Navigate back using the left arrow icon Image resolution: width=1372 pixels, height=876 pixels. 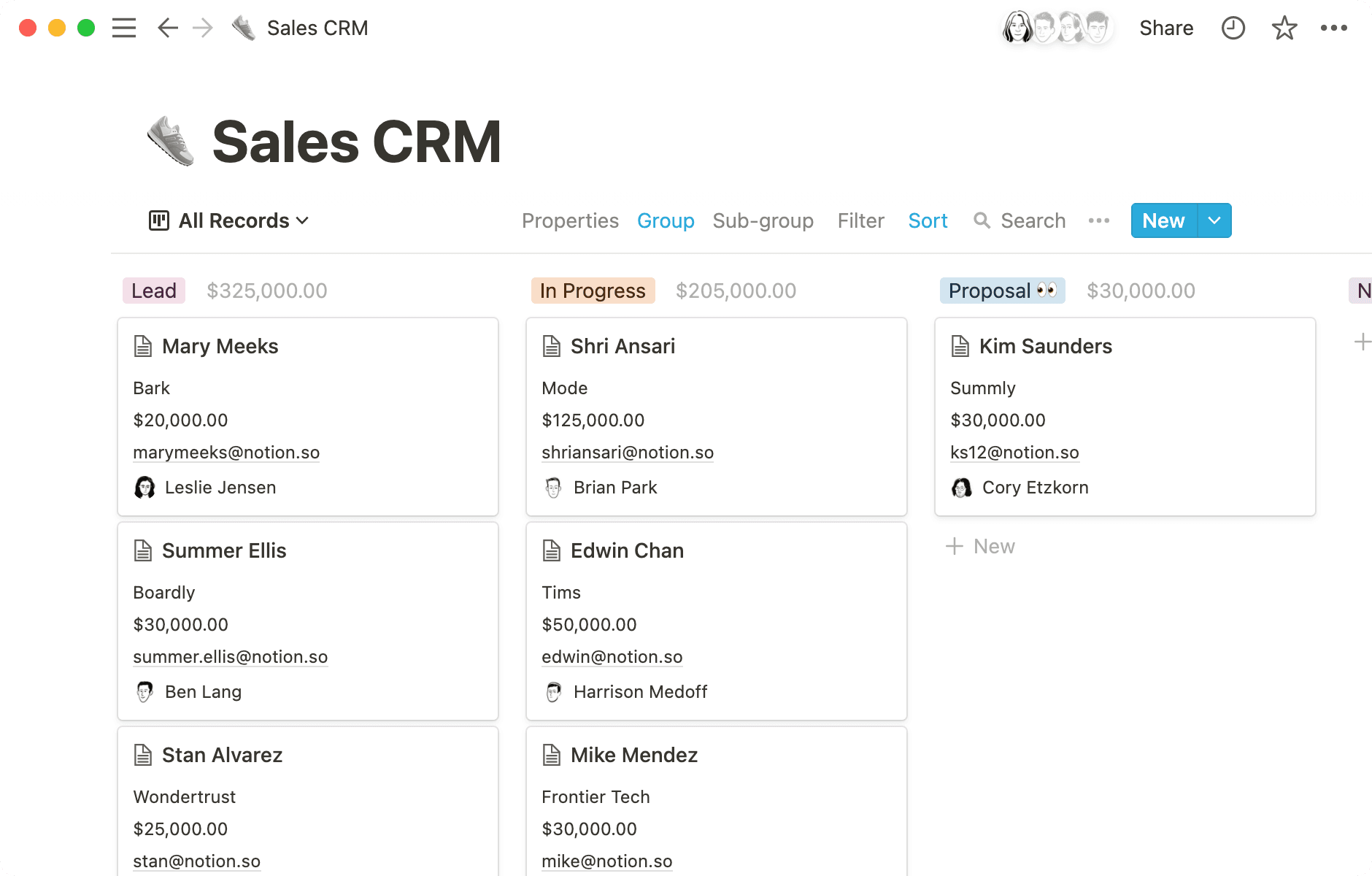[167, 28]
